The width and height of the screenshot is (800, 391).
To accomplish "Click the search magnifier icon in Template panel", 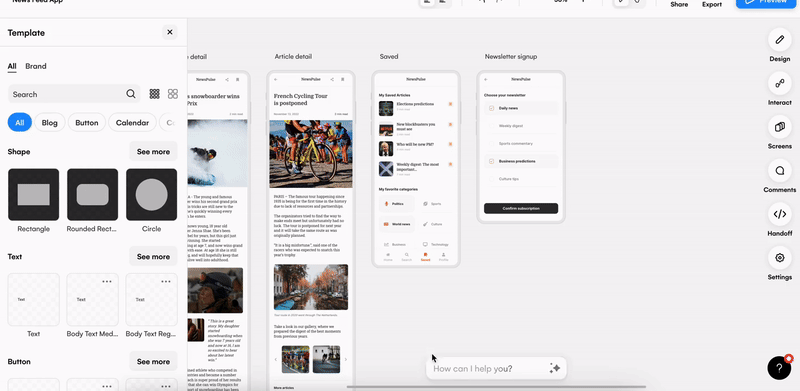I will pyautogui.click(x=131, y=94).
